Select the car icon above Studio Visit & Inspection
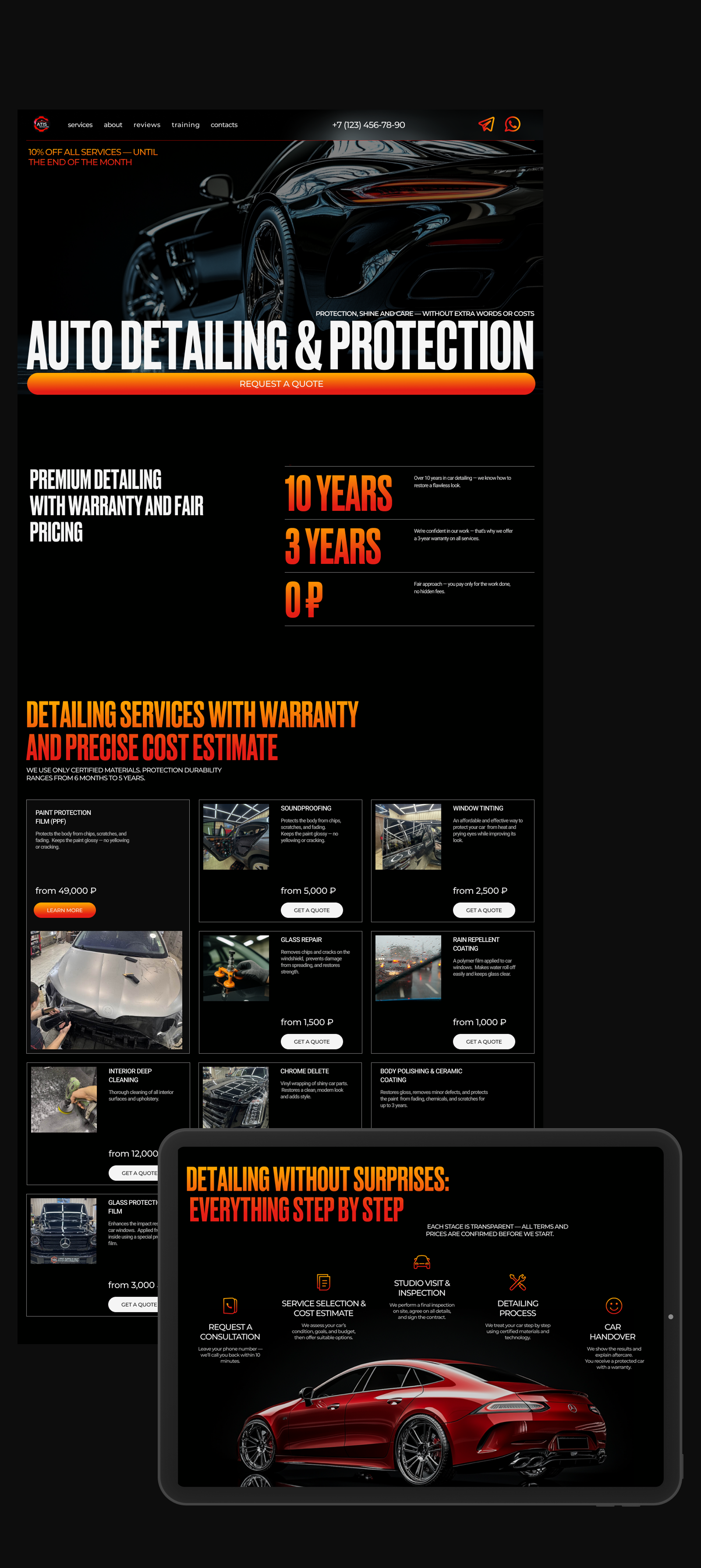Image resolution: width=701 pixels, height=1568 pixels. click(421, 1261)
